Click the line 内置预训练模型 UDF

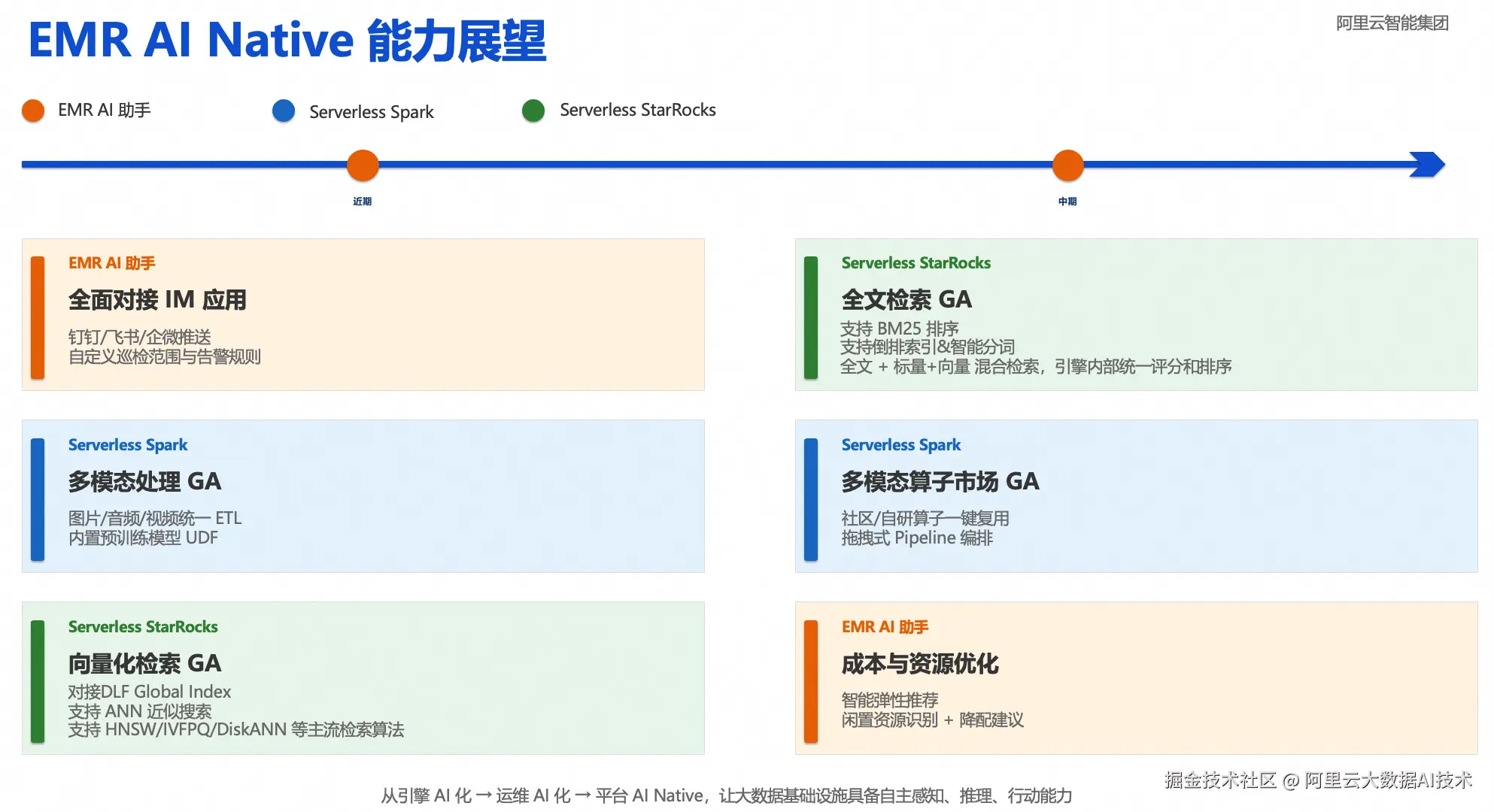pyautogui.click(x=143, y=538)
